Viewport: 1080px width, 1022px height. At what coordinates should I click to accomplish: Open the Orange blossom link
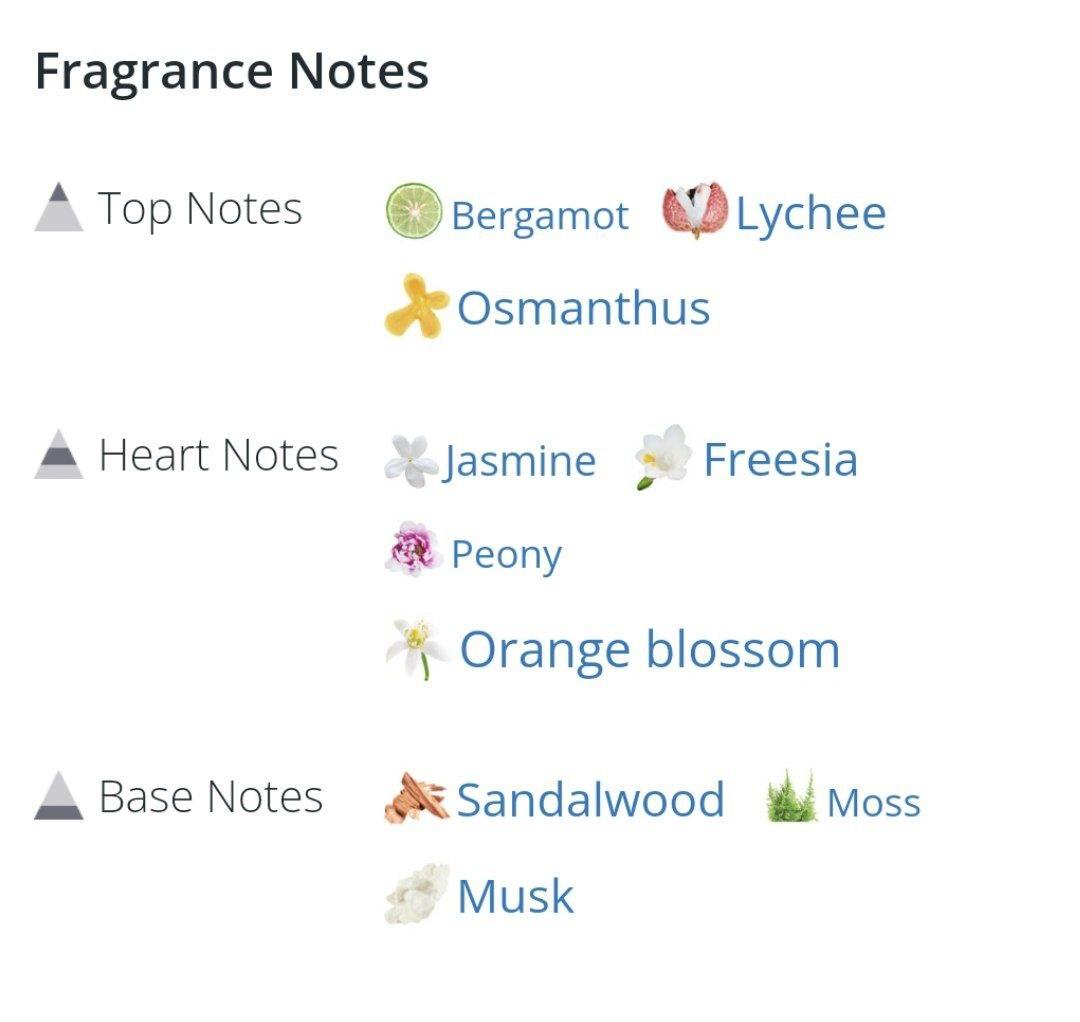tap(649, 650)
